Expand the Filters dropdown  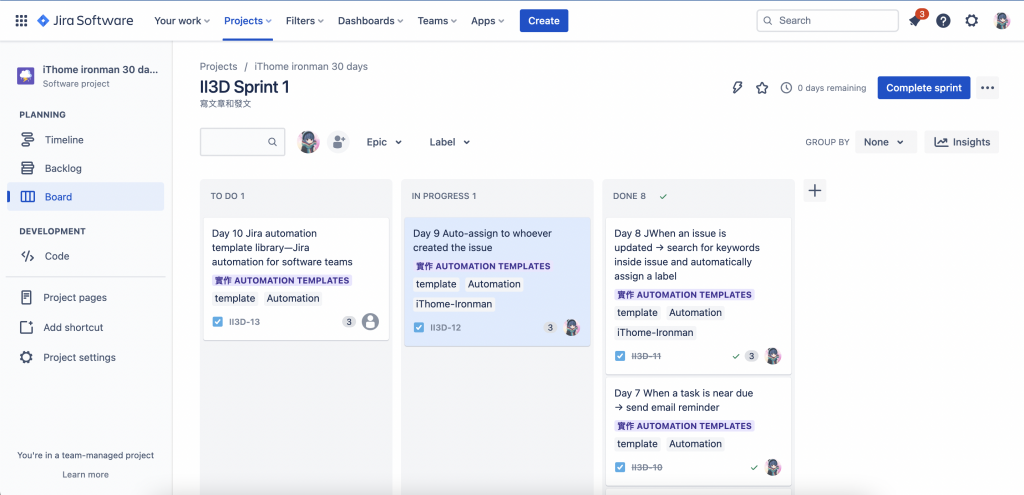click(x=305, y=21)
